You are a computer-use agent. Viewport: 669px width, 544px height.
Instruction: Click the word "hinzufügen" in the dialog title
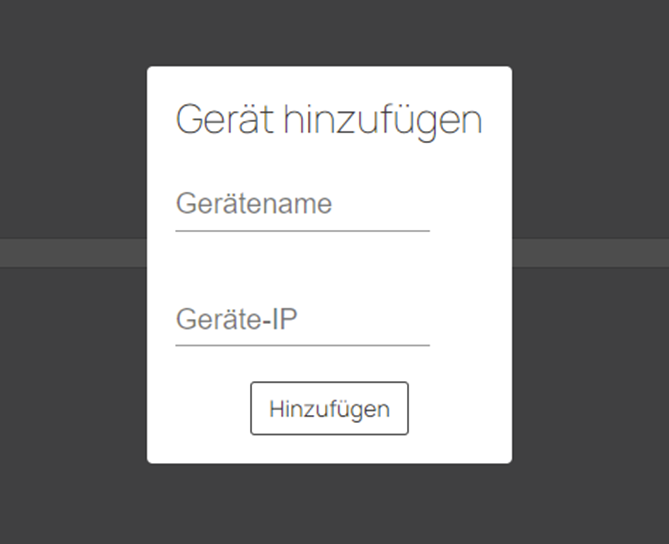tap(382, 120)
